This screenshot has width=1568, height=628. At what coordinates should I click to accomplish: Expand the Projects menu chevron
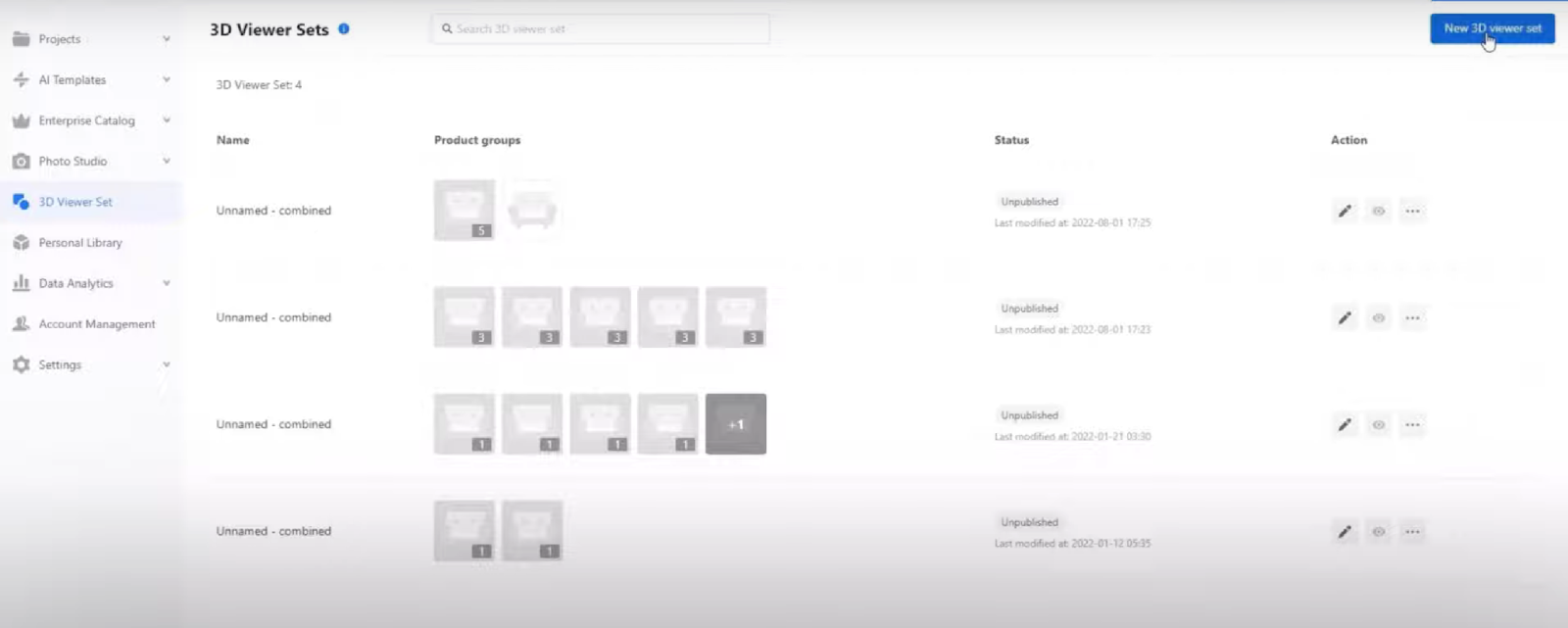[x=167, y=39]
